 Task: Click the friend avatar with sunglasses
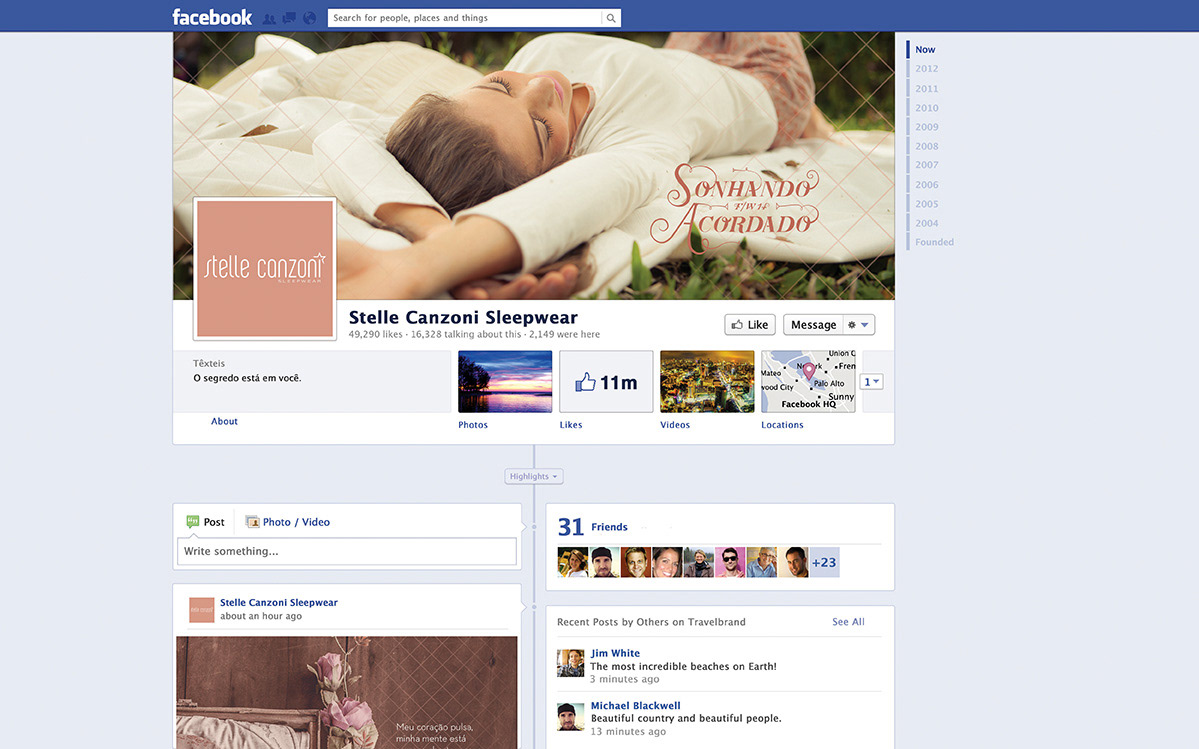click(x=730, y=563)
